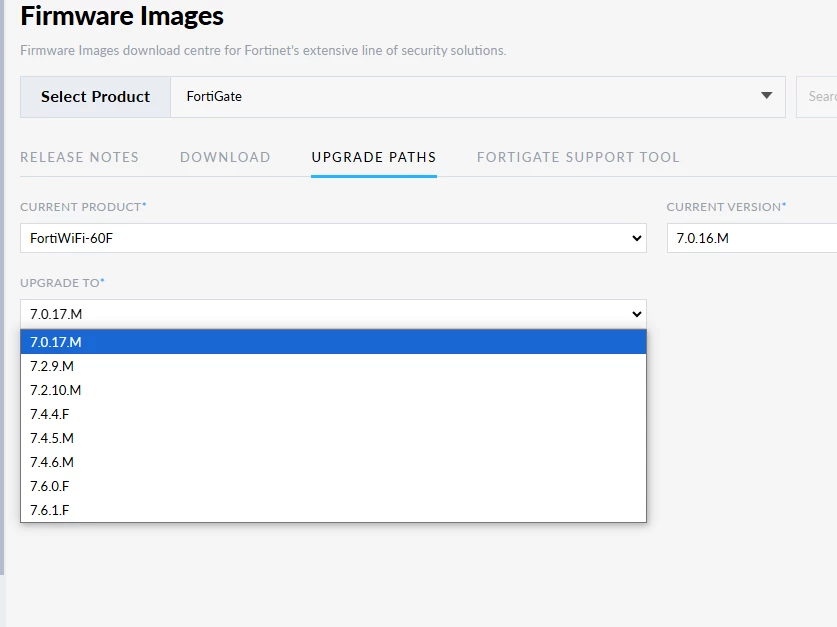Switch to the Download tab
The height and width of the screenshot is (627, 837).
coord(225,157)
